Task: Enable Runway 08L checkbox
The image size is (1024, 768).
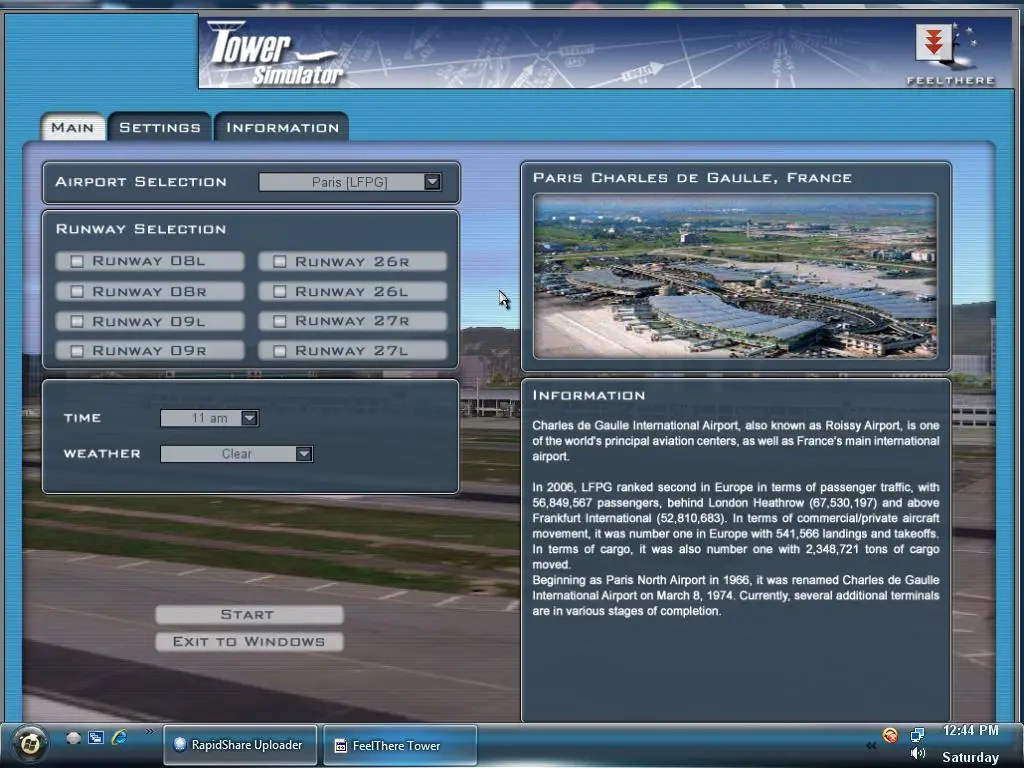Action: pos(77,261)
